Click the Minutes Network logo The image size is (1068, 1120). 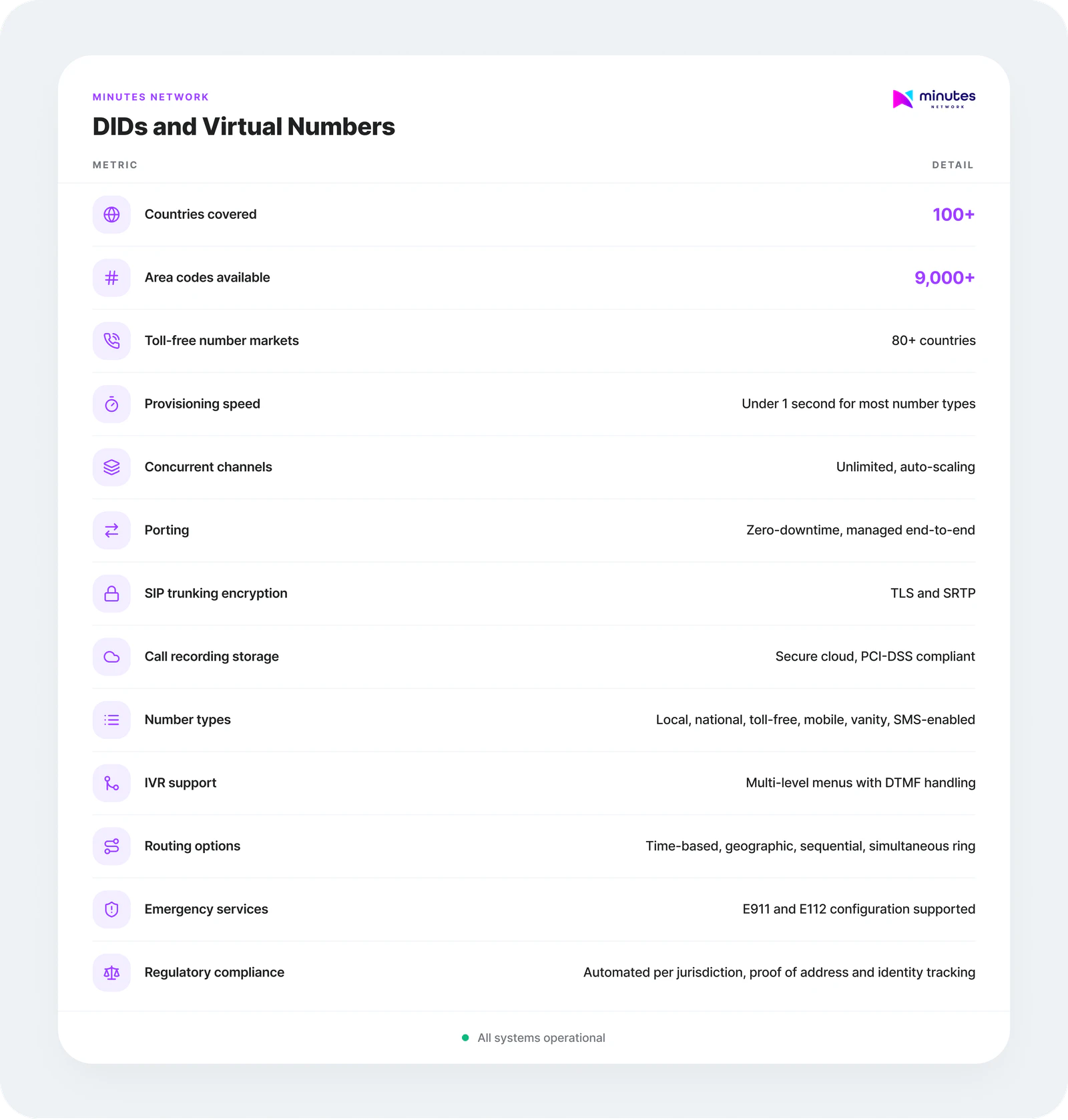(x=934, y=99)
